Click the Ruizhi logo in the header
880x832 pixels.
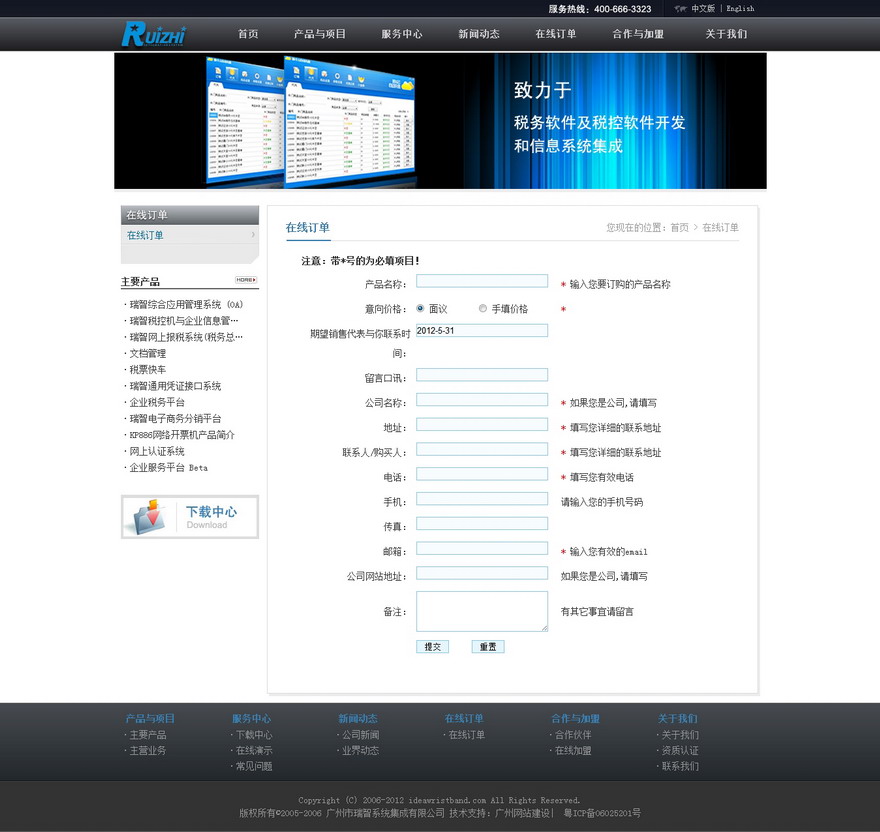click(x=153, y=34)
